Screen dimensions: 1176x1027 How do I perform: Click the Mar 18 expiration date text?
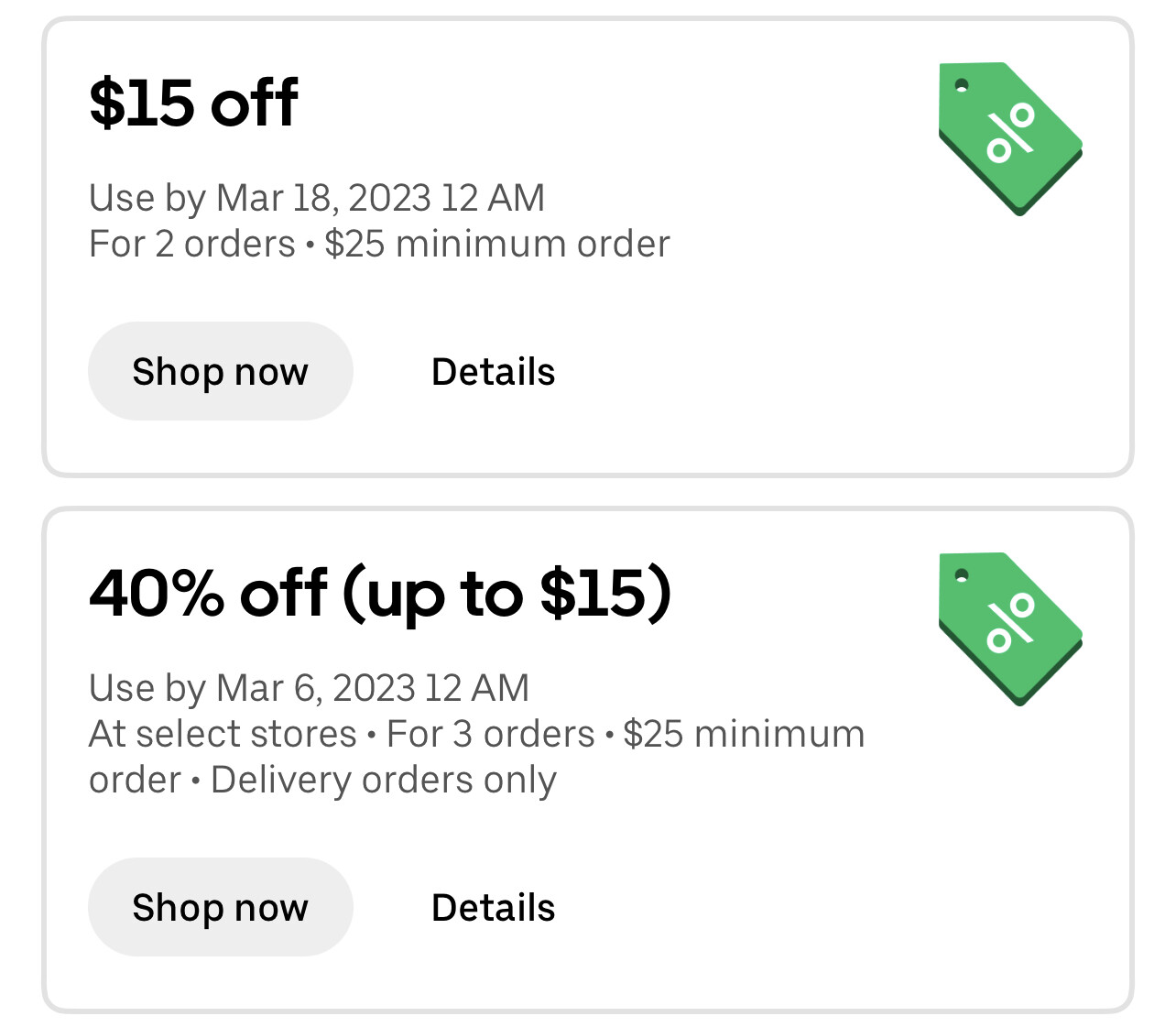pos(316,196)
